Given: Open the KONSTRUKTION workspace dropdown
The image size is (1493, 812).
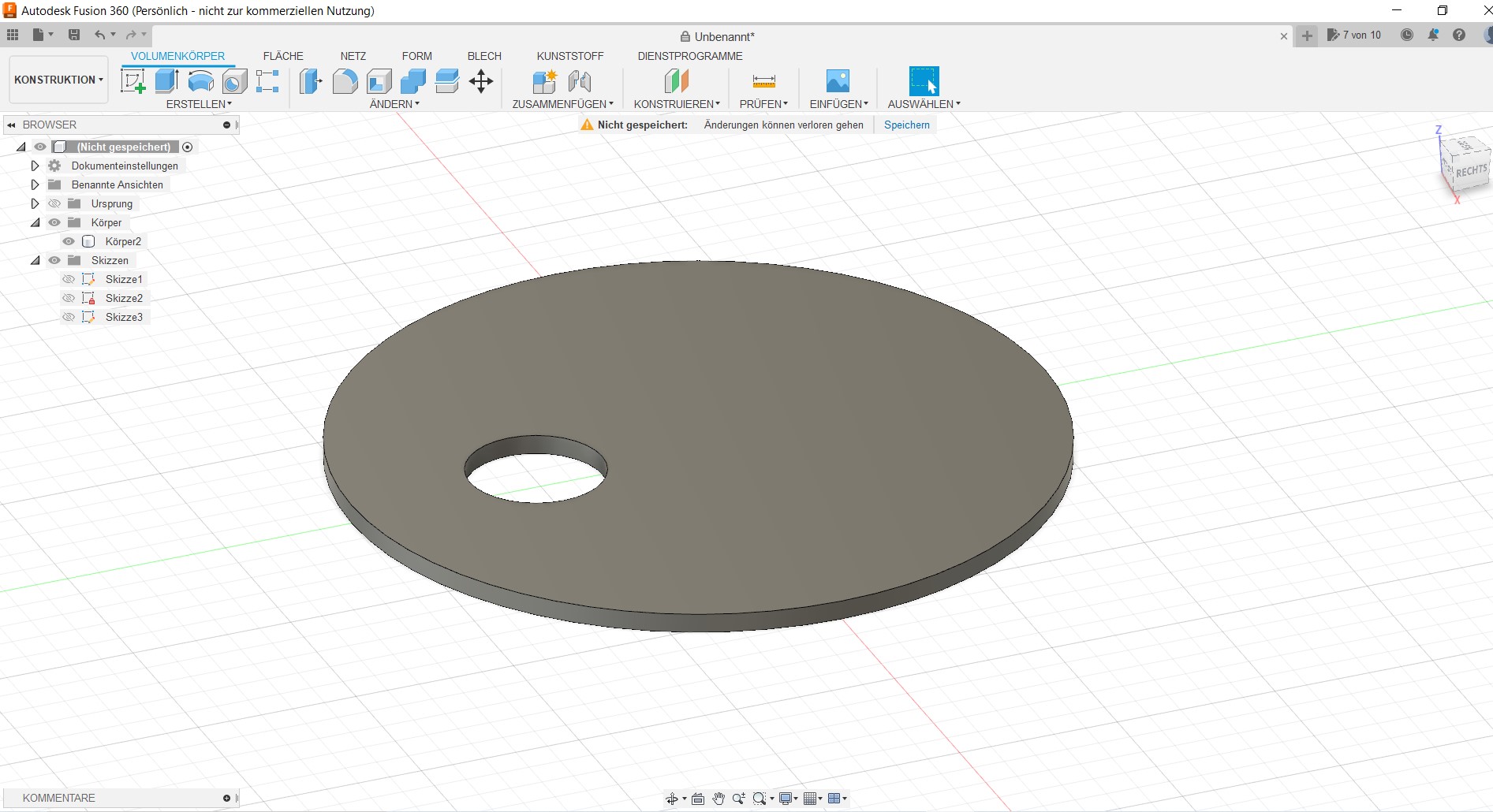Looking at the screenshot, I should pos(58,80).
